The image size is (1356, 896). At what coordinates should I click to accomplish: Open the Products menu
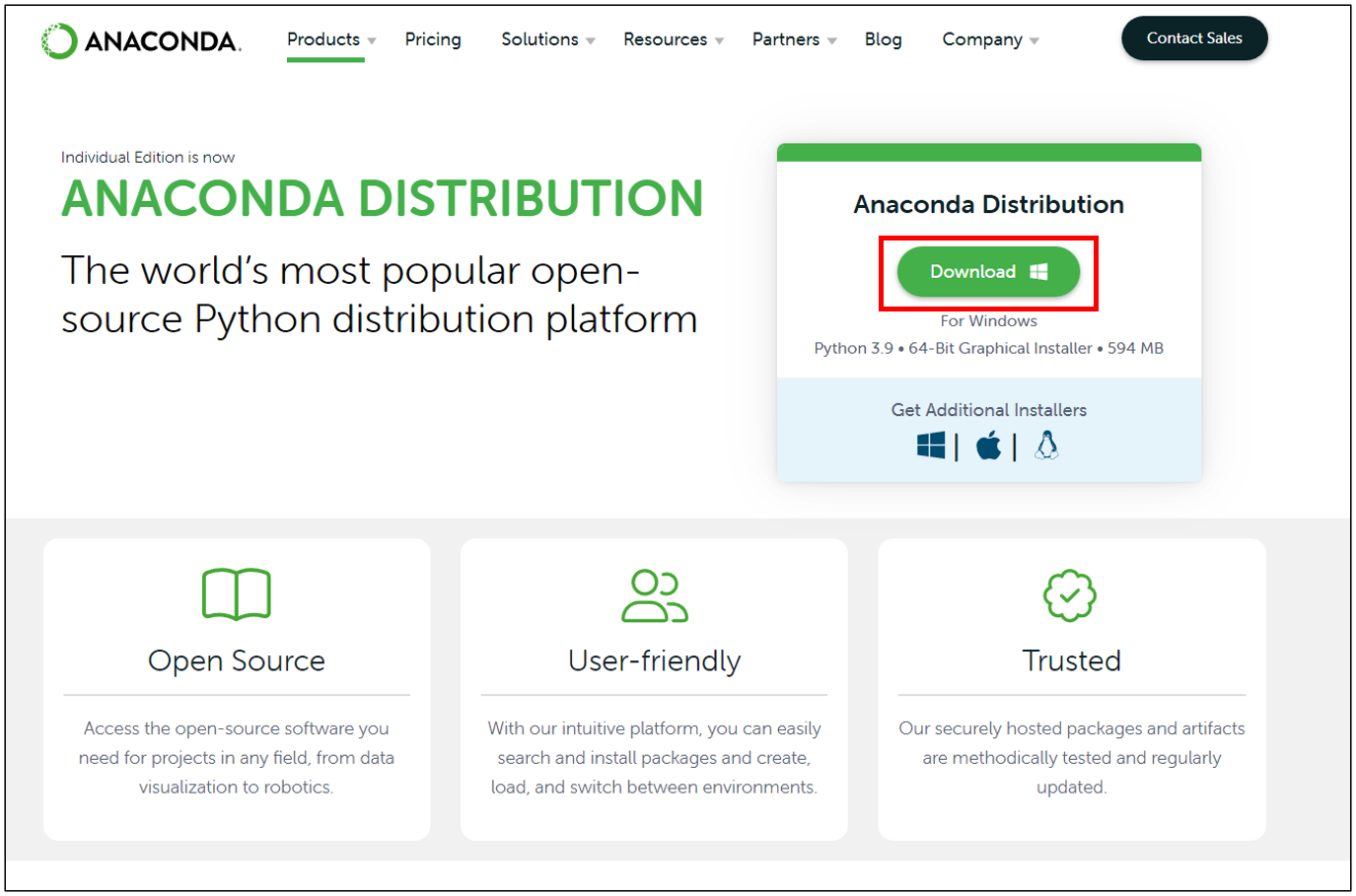pyautogui.click(x=323, y=39)
